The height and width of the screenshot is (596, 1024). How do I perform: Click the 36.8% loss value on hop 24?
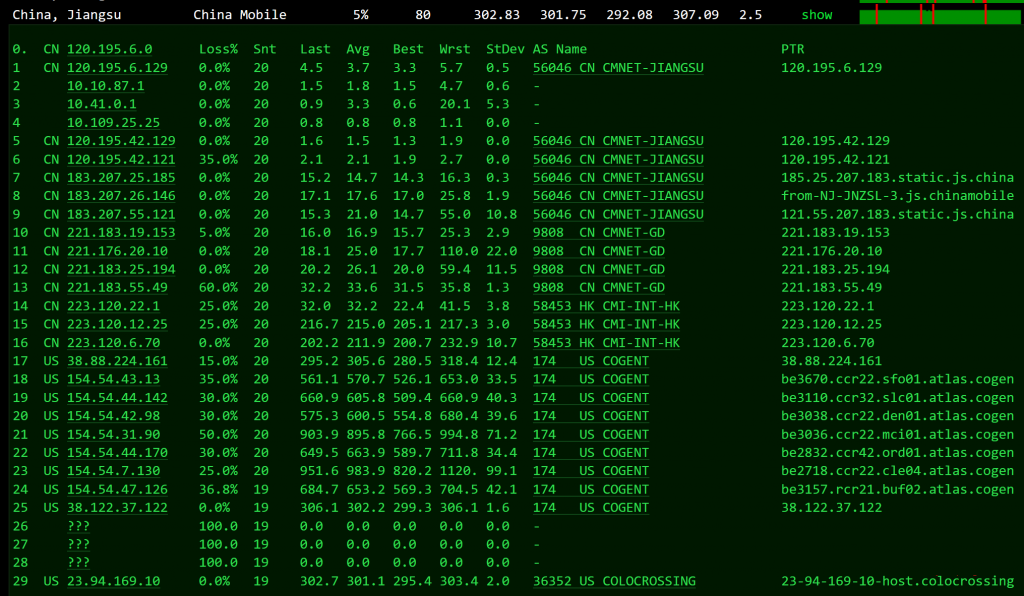click(218, 489)
